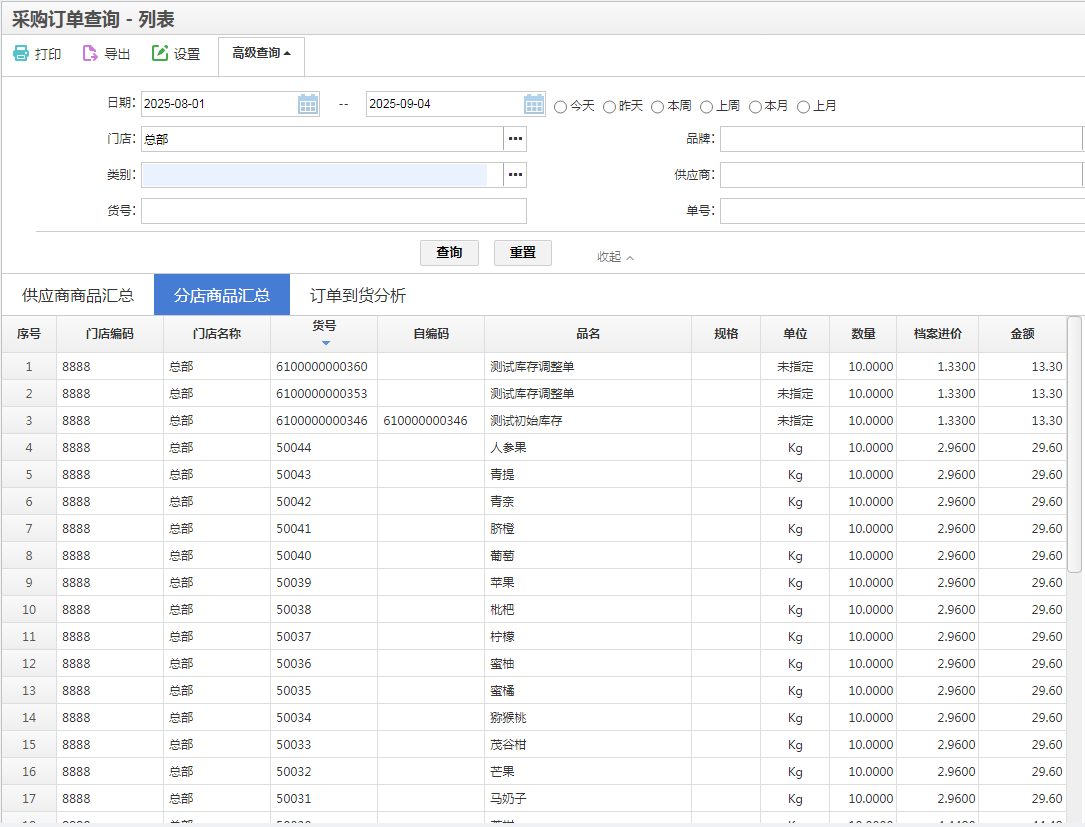Open the end date calendar picker
The width and height of the screenshot is (1085, 827).
tap(535, 104)
